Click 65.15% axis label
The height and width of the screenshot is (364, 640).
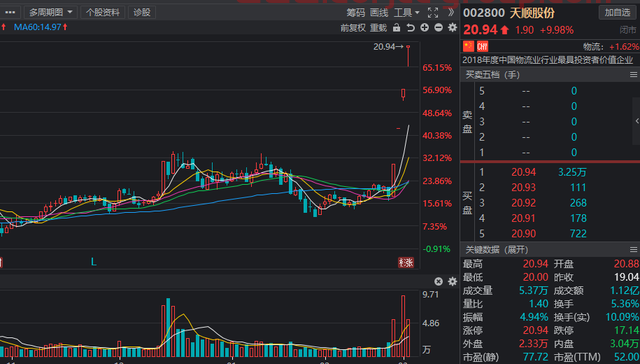437,67
